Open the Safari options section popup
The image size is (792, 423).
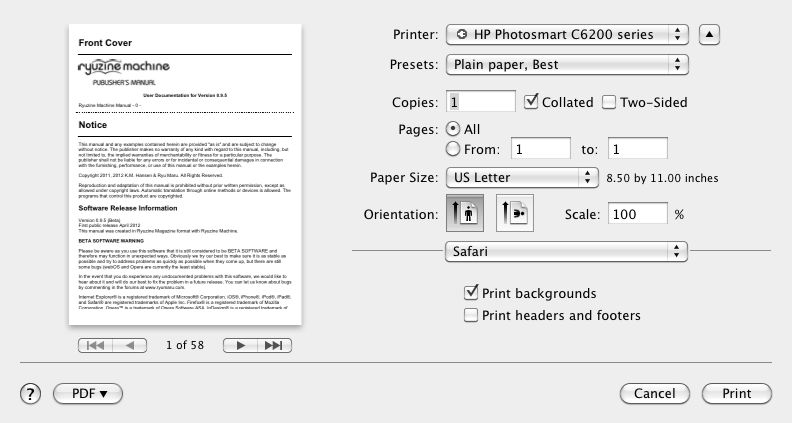(x=567, y=251)
